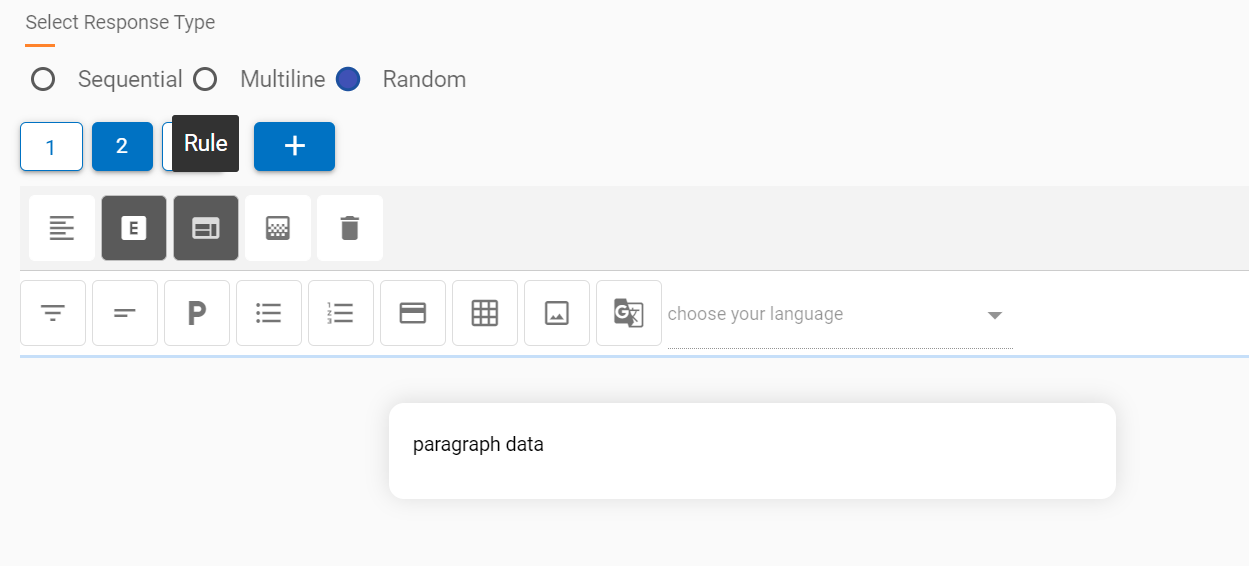This screenshot has width=1249, height=566.
Task: Insert a numbered list
Action: tap(341, 313)
